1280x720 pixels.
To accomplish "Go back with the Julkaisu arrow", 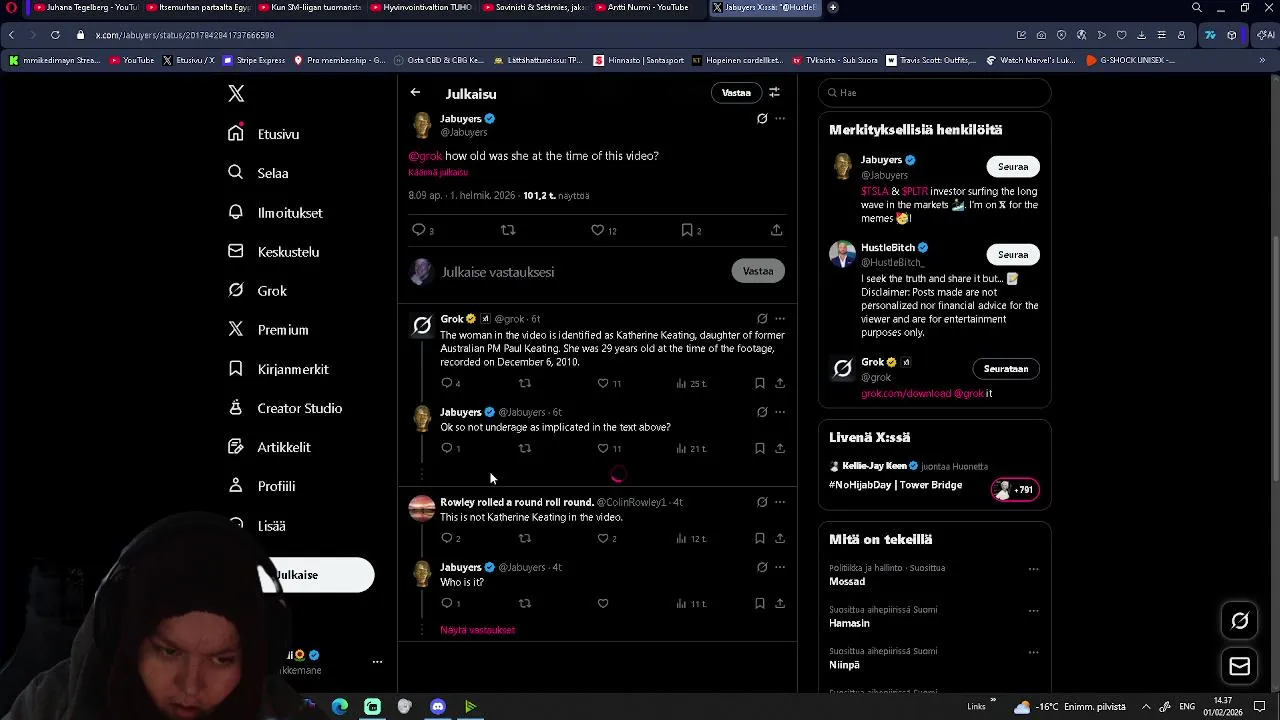I will tap(415, 93).
